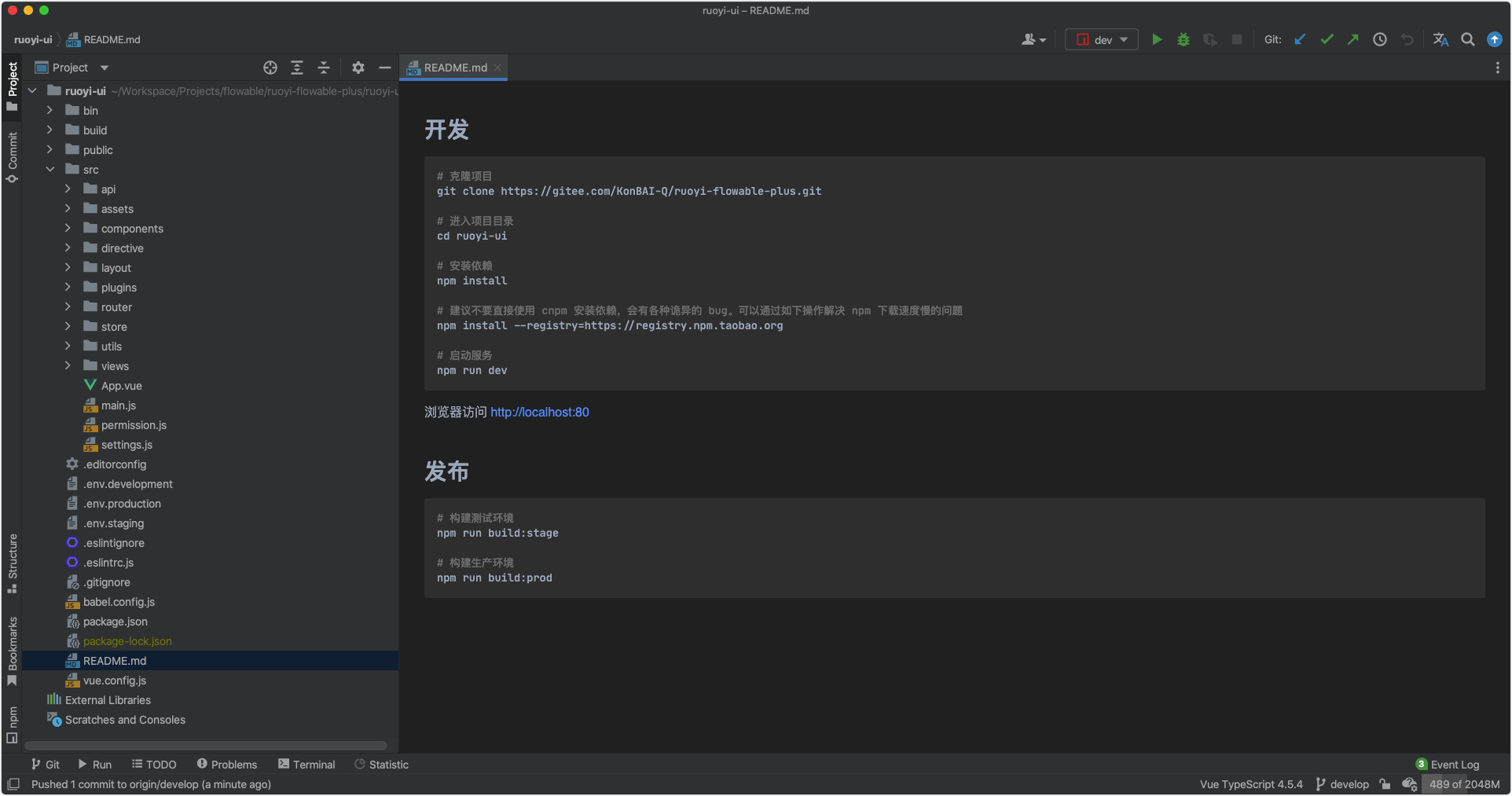Open Search Everywhere magnifier
This screenshot has height=796, width=1512.
[x=1467, y=39]
